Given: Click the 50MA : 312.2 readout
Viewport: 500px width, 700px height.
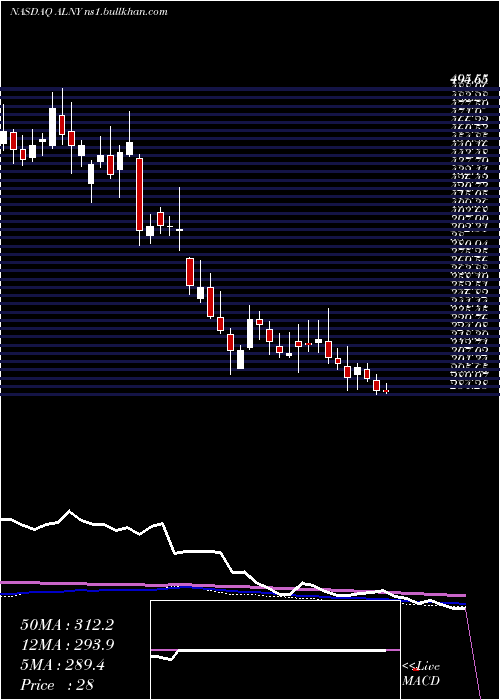Looking at the screenshot, I should point(67,625).
